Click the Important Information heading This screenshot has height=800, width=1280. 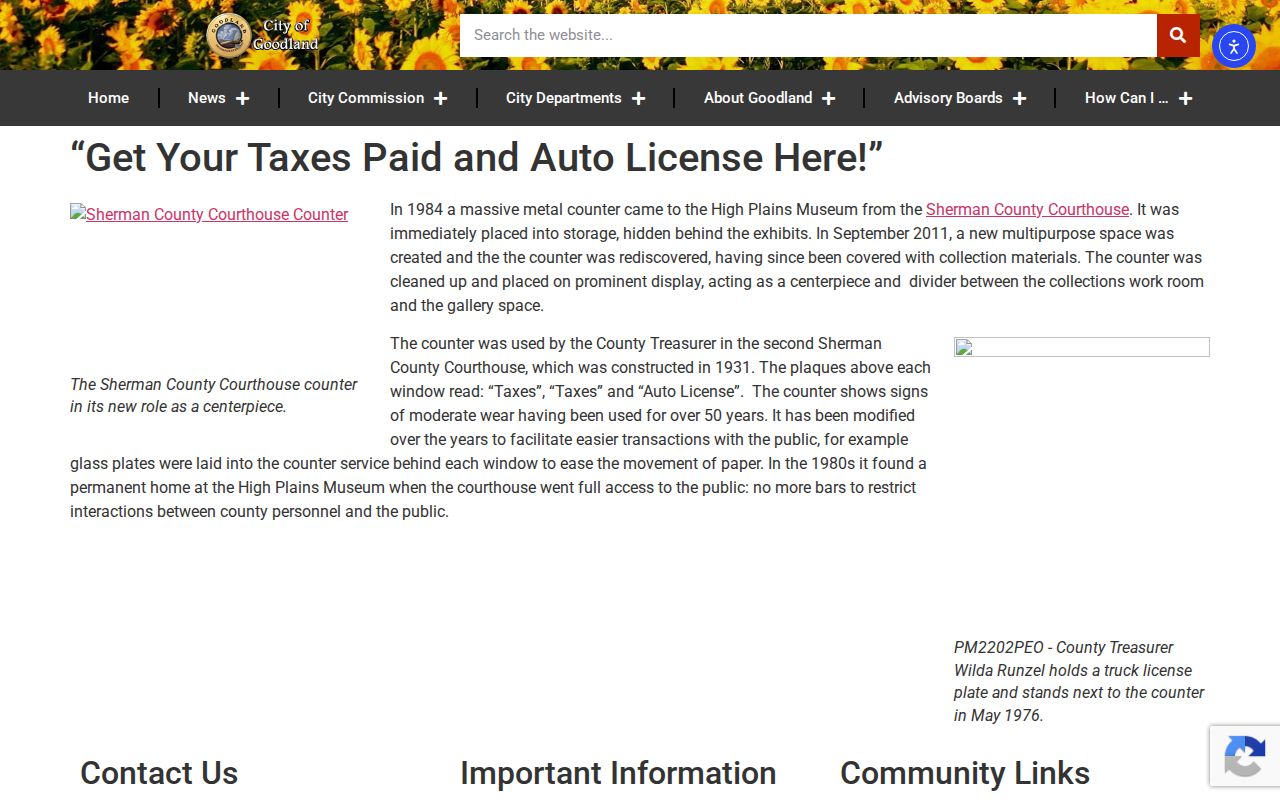[618, 773]
